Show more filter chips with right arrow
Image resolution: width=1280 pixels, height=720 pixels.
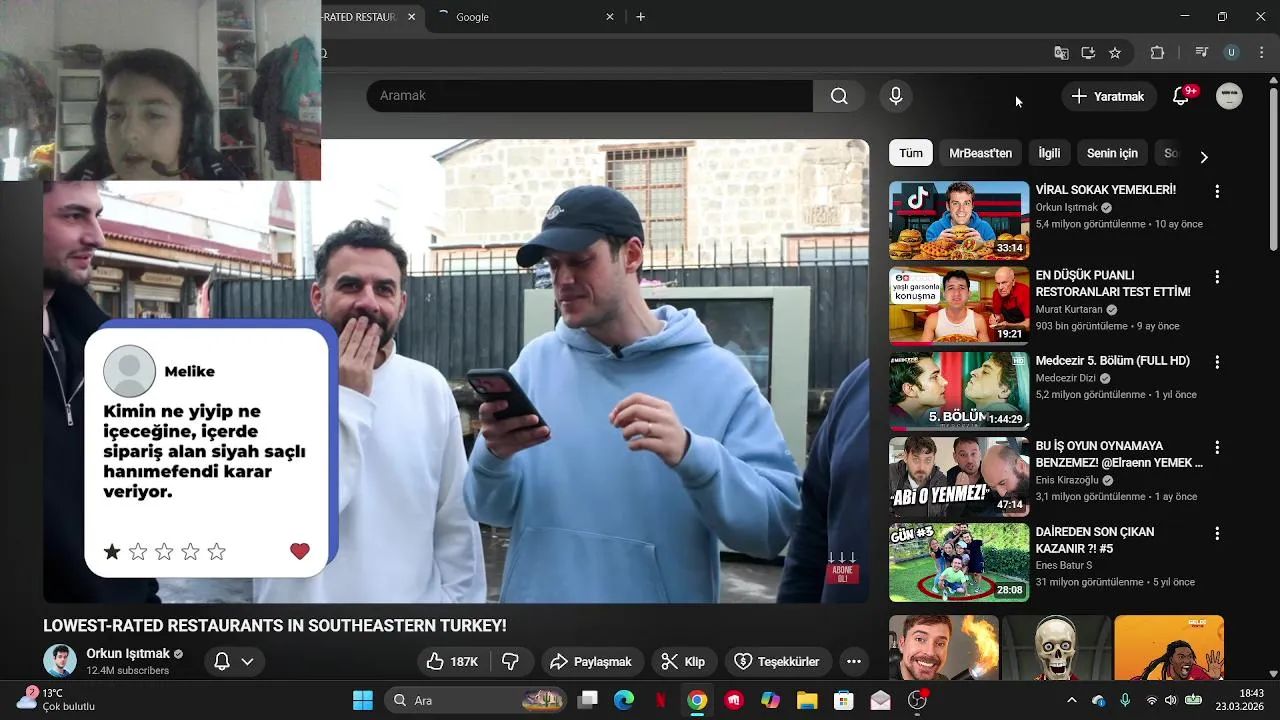point(1204,157)
